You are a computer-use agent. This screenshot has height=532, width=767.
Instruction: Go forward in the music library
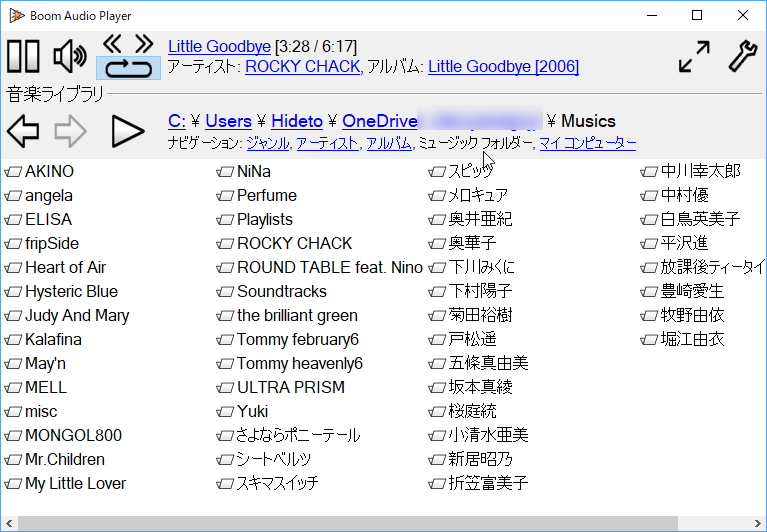pos(70,131)
